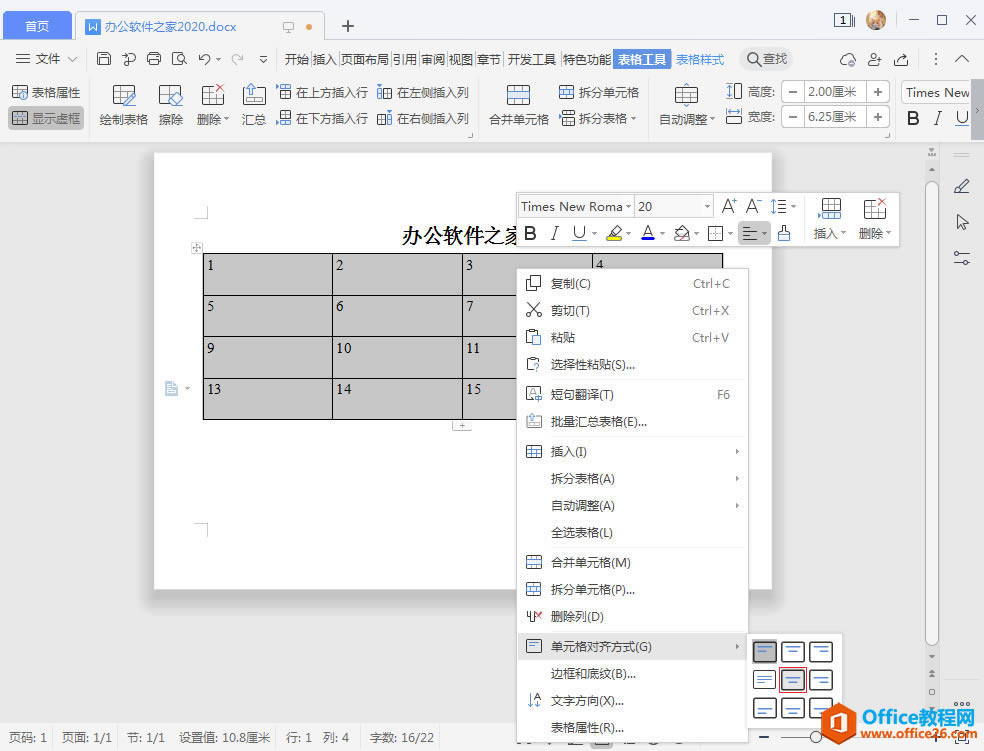Click the share/export icon at top right
Screen dimensions: 984x751
tap(901, 60)
